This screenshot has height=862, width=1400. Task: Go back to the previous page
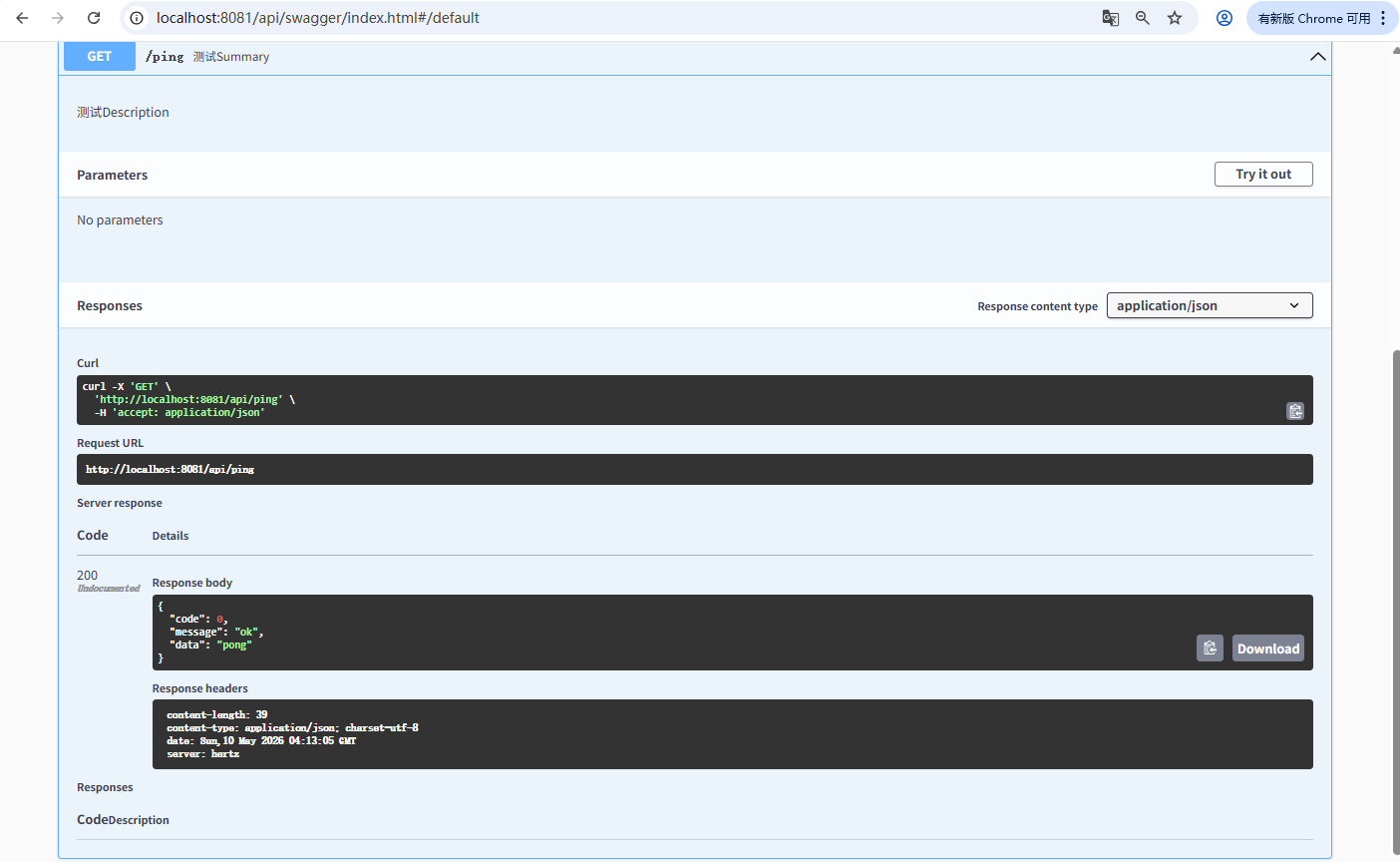click(x=22, y=18)
